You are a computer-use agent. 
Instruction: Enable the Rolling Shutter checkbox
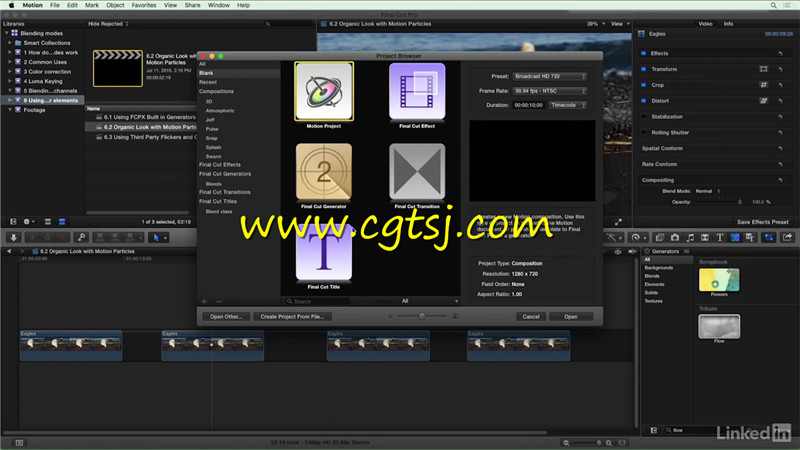tap(643, 132)
